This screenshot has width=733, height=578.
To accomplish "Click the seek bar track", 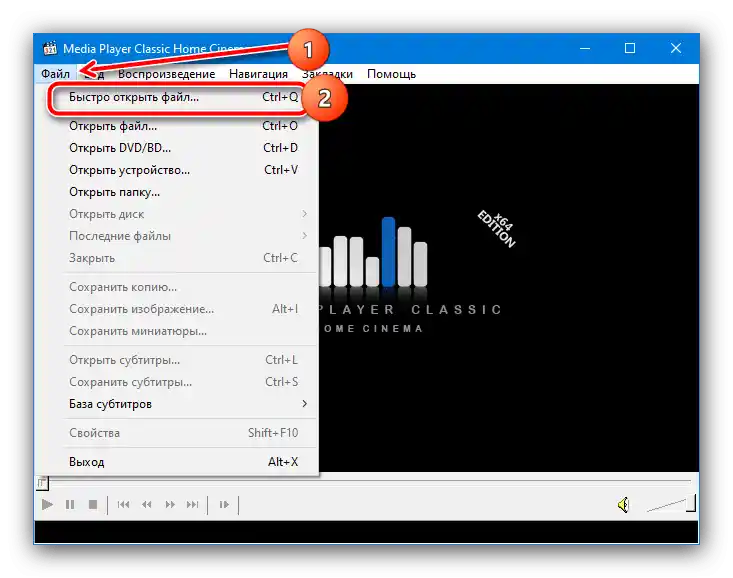I will [x=369, y=480].
